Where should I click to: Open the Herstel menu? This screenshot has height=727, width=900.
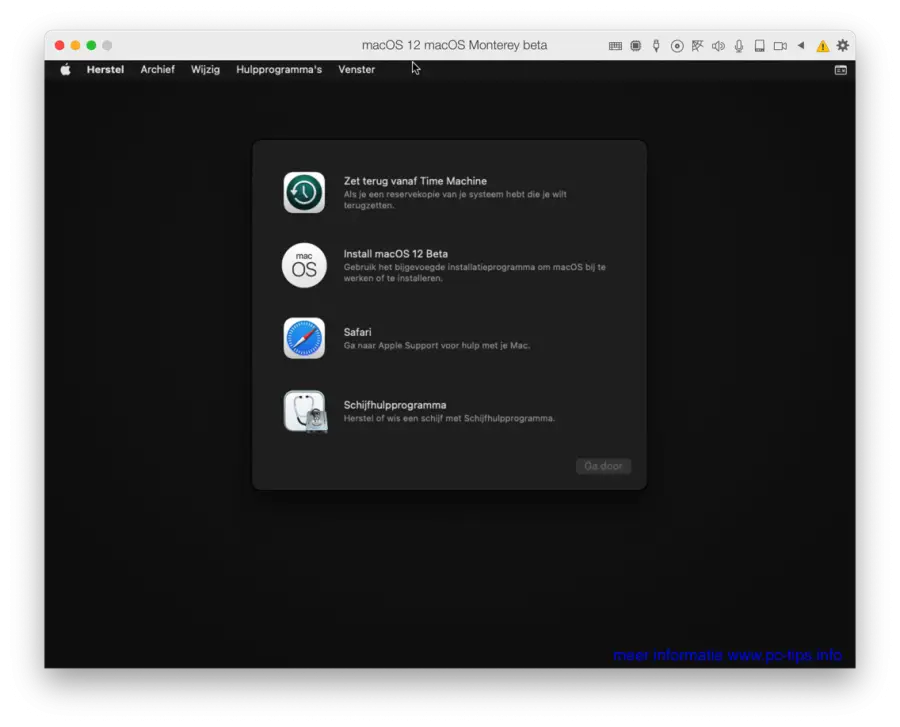(x=105, y=69)
